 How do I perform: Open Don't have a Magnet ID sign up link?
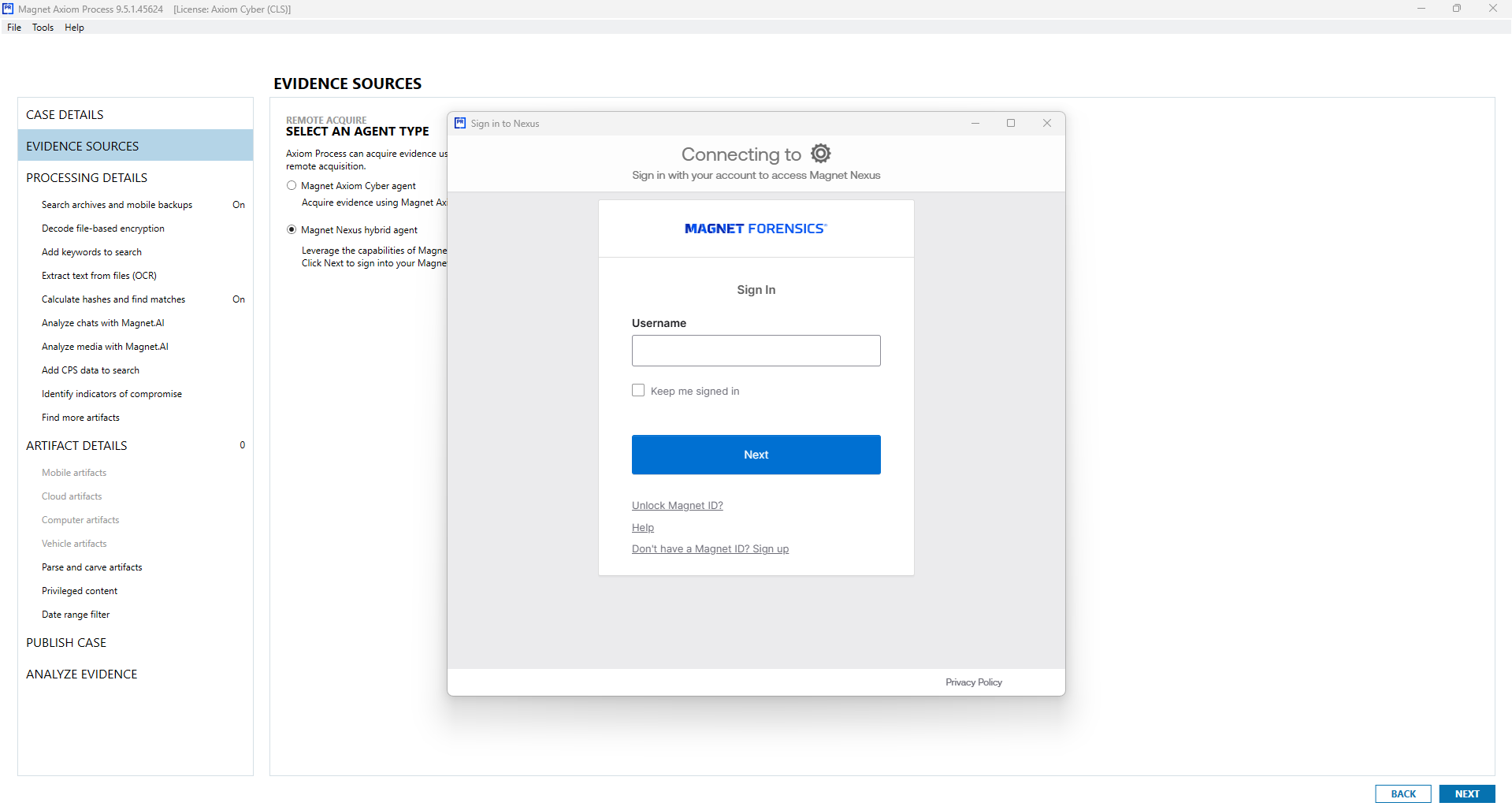tap(710, 549)
